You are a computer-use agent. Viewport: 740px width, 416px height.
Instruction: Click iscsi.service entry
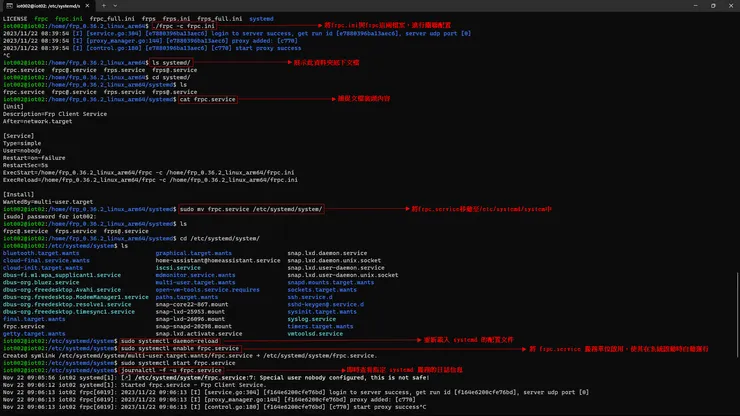[x=178, y=268]
